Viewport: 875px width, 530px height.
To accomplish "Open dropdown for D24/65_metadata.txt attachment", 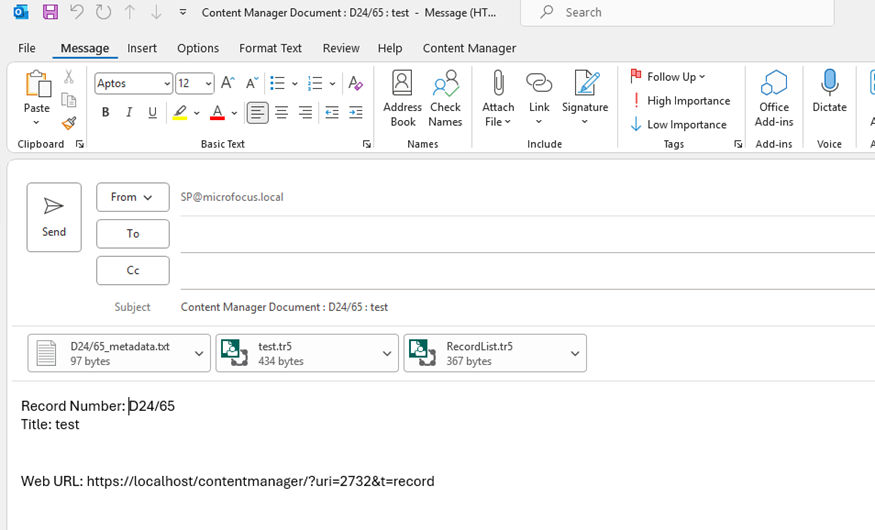I will [x=199, y=353].
